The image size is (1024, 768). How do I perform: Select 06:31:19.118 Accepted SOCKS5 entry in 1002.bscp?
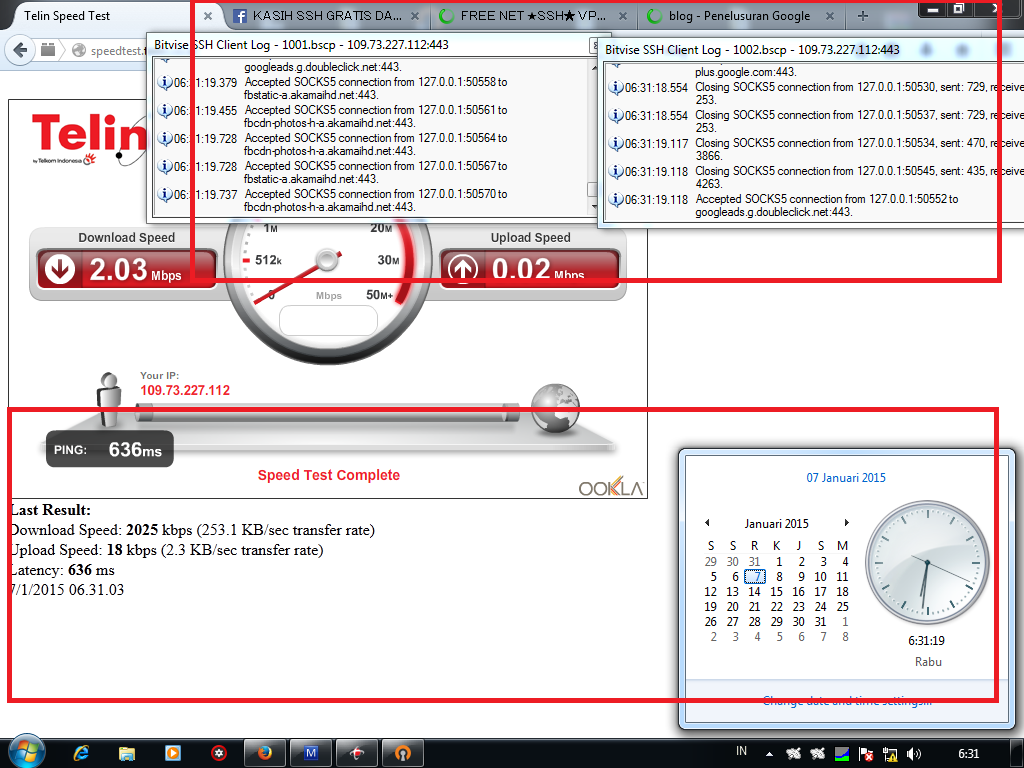pos(815,206)
